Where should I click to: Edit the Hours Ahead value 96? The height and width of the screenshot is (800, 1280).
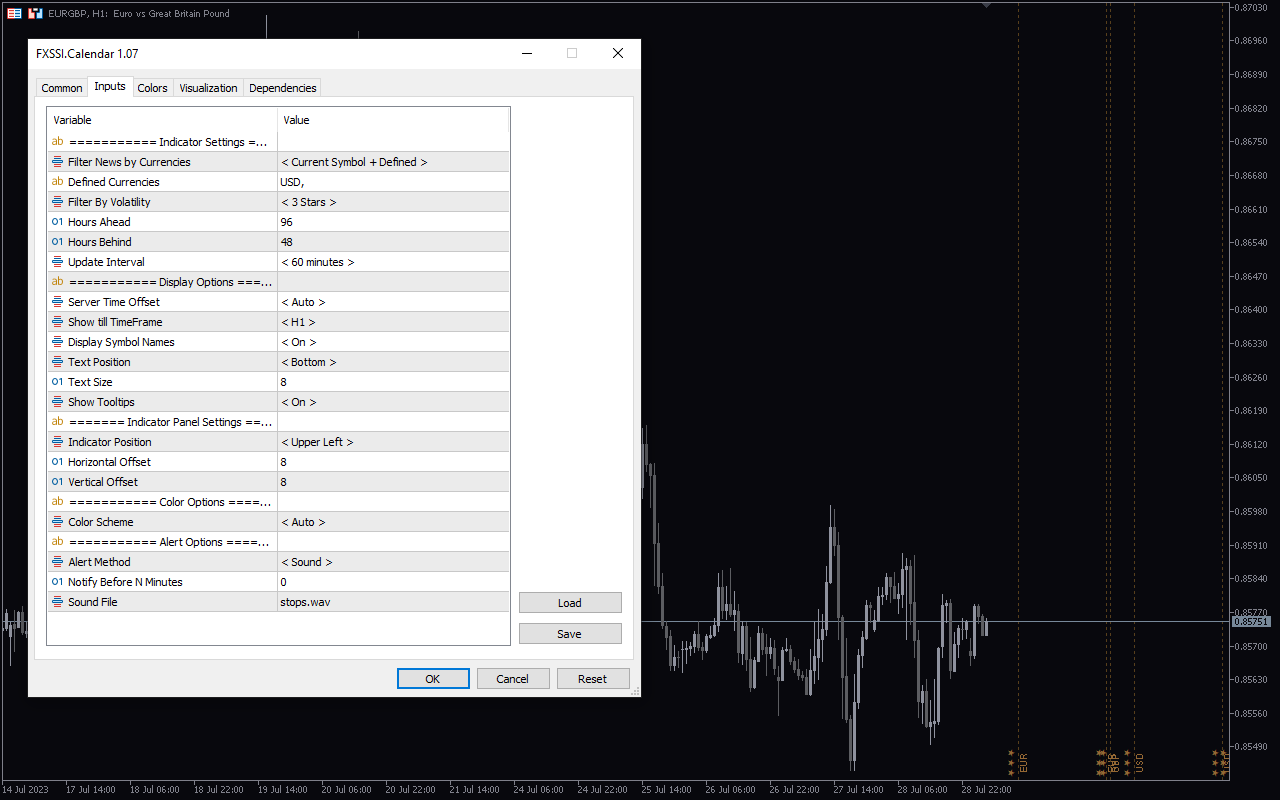[394, 222]
